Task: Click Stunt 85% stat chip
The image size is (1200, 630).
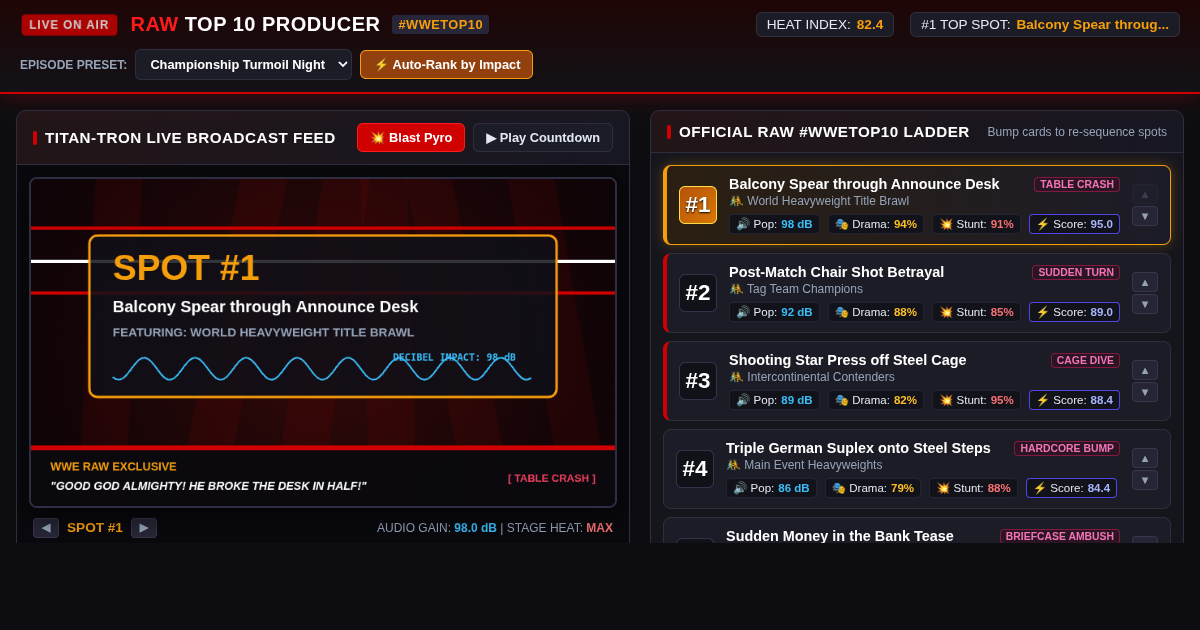Action: pos(977,312)
